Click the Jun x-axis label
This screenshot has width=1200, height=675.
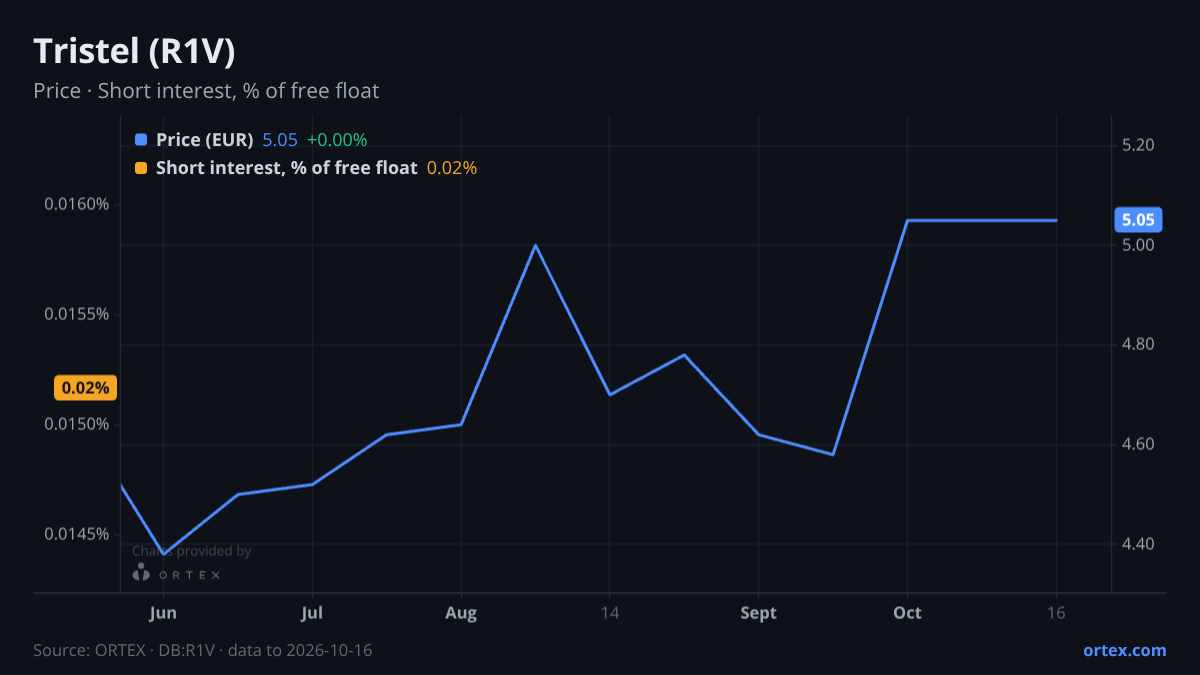pos(162,613)
